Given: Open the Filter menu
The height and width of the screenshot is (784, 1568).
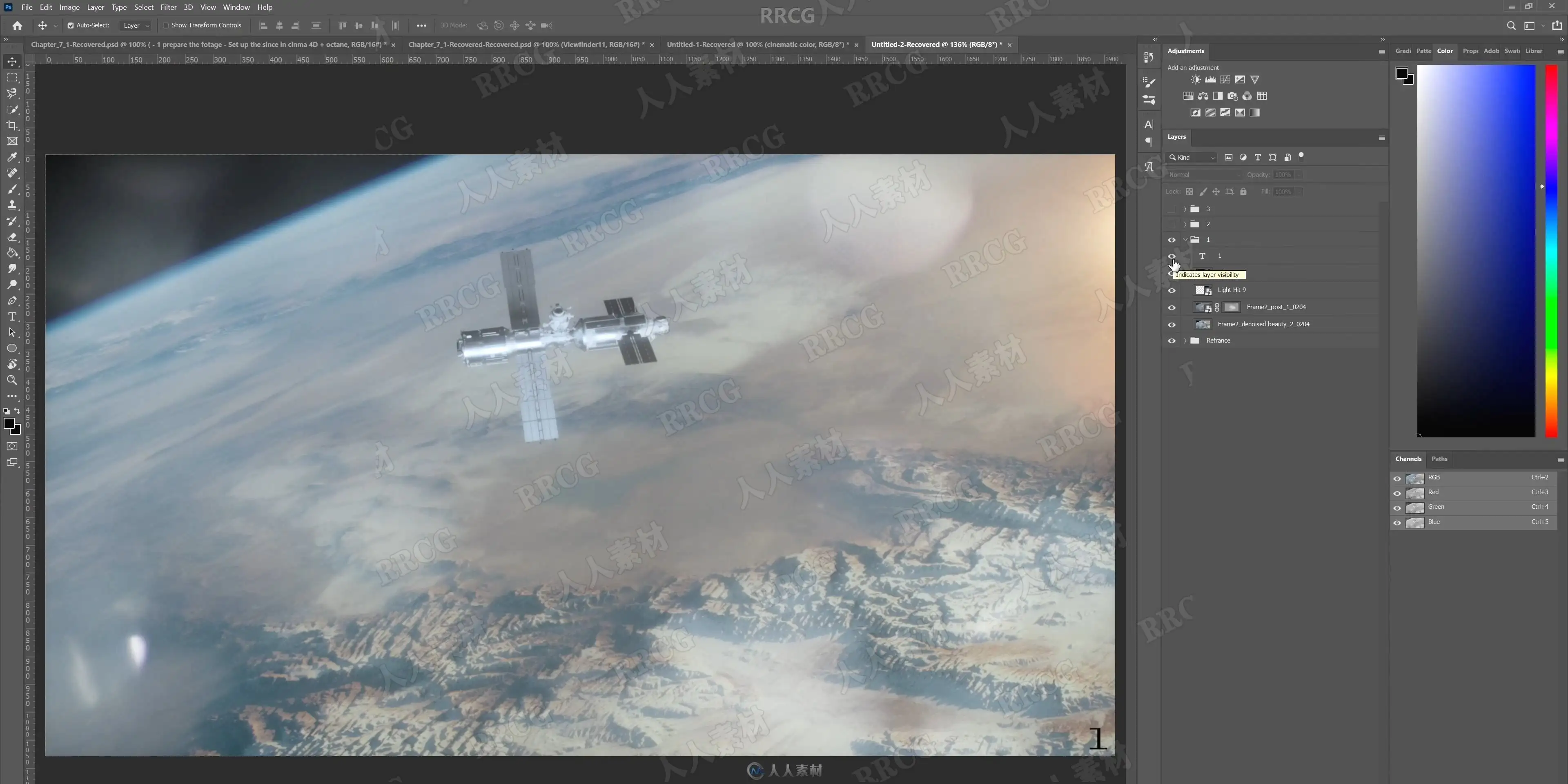Looking at the screenshot, I should 168,7.
